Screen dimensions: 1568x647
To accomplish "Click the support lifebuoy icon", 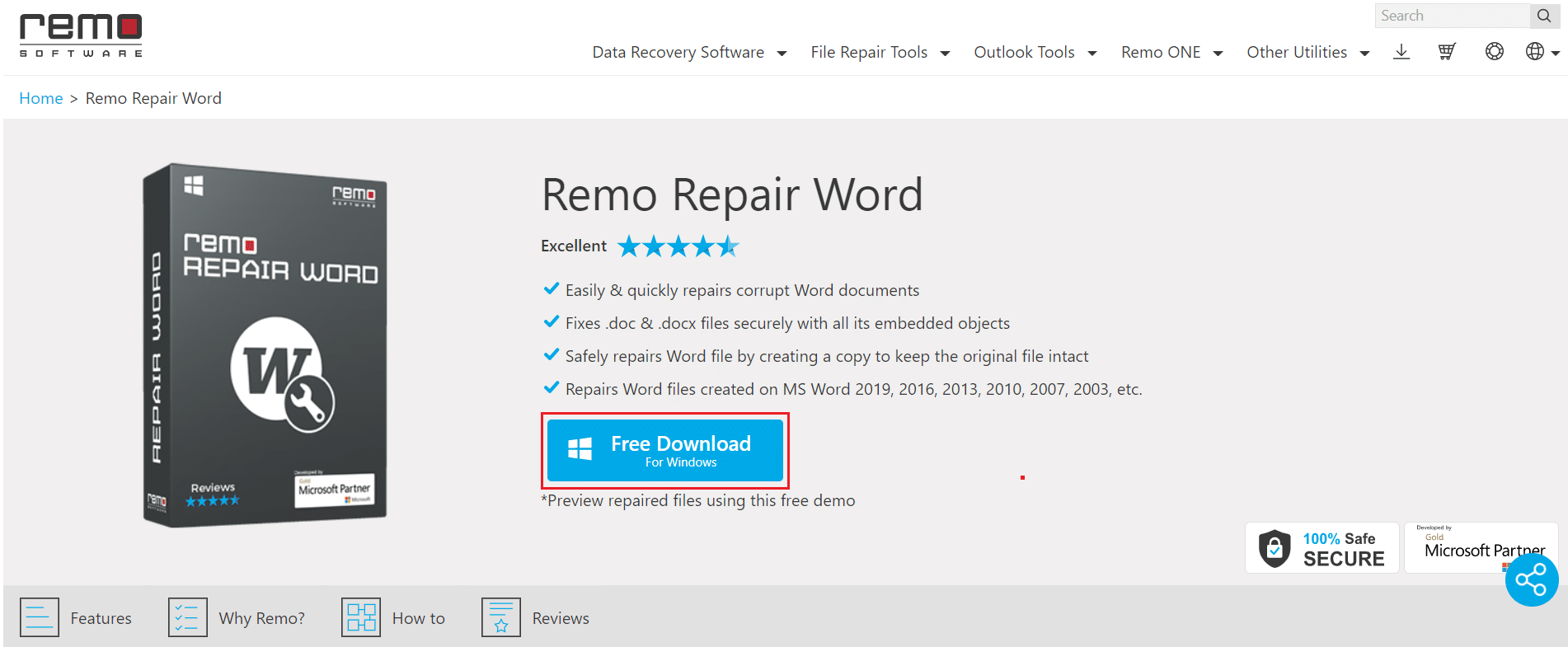I will [x=1495, y=51].
